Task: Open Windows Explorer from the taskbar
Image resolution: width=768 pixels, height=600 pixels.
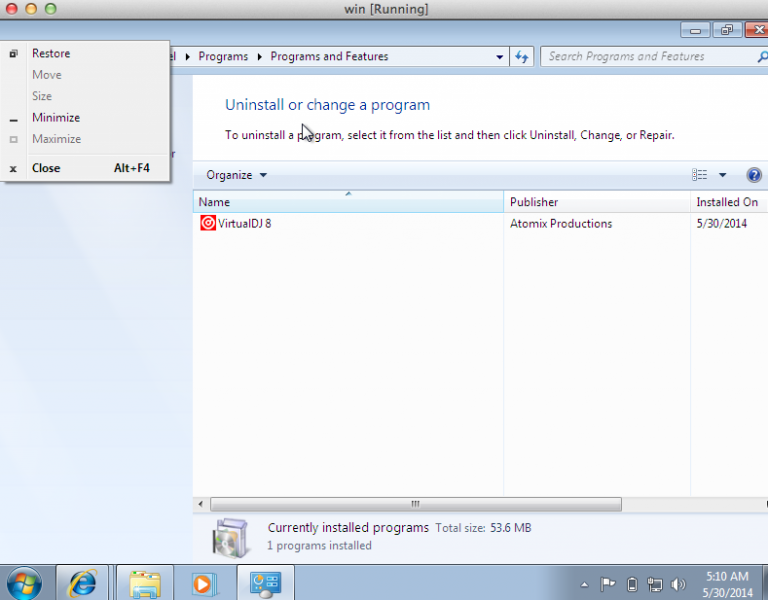Action: point(144,583)
